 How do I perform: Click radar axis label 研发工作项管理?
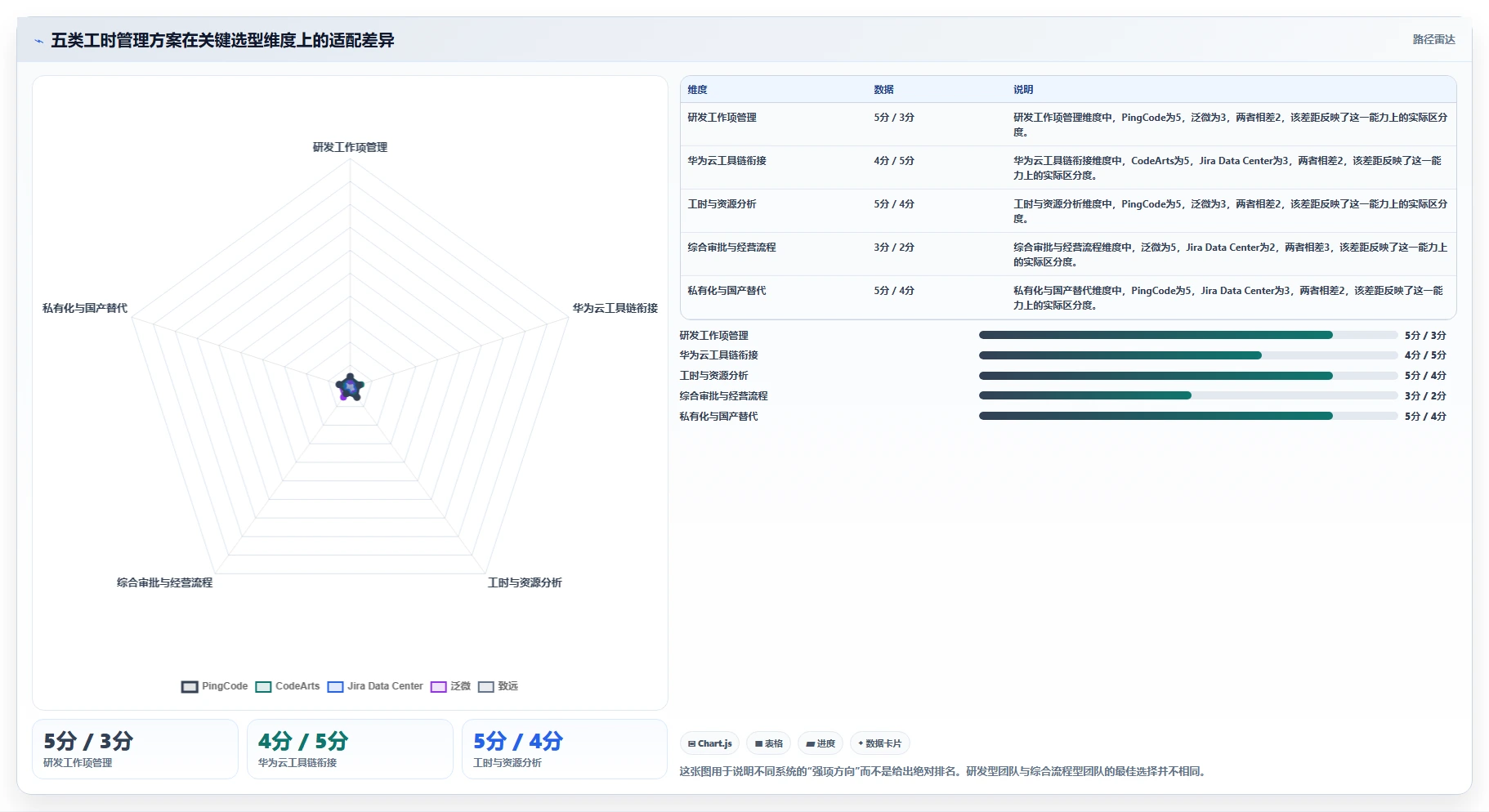coord(350,147)
